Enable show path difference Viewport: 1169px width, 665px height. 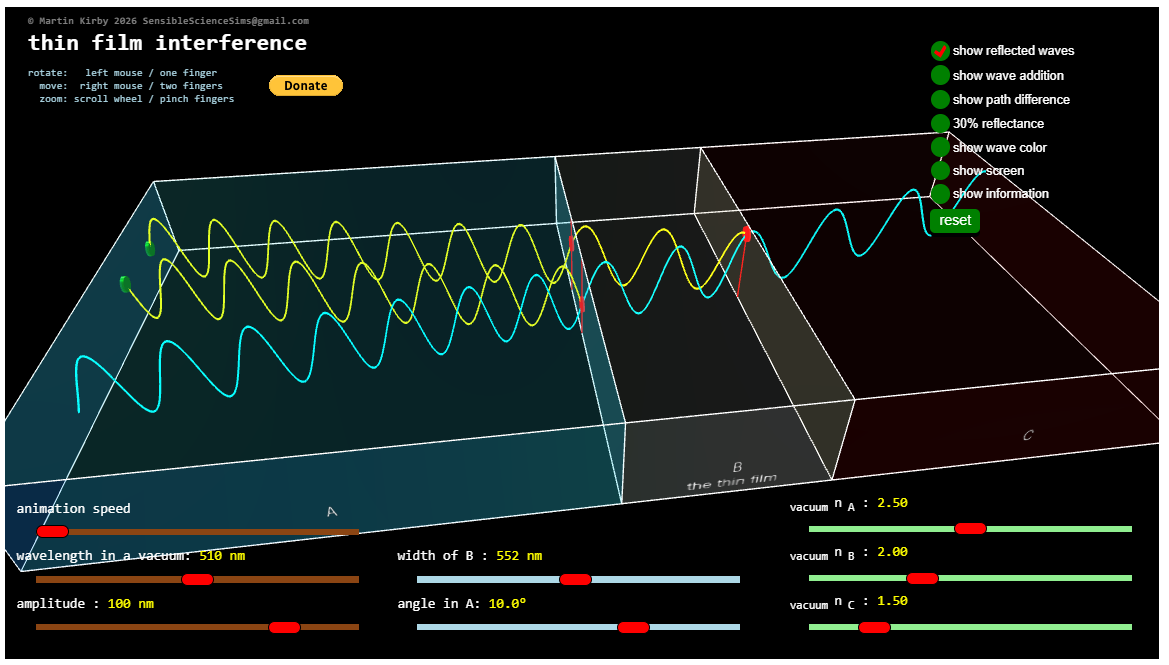tap(939, 99)
